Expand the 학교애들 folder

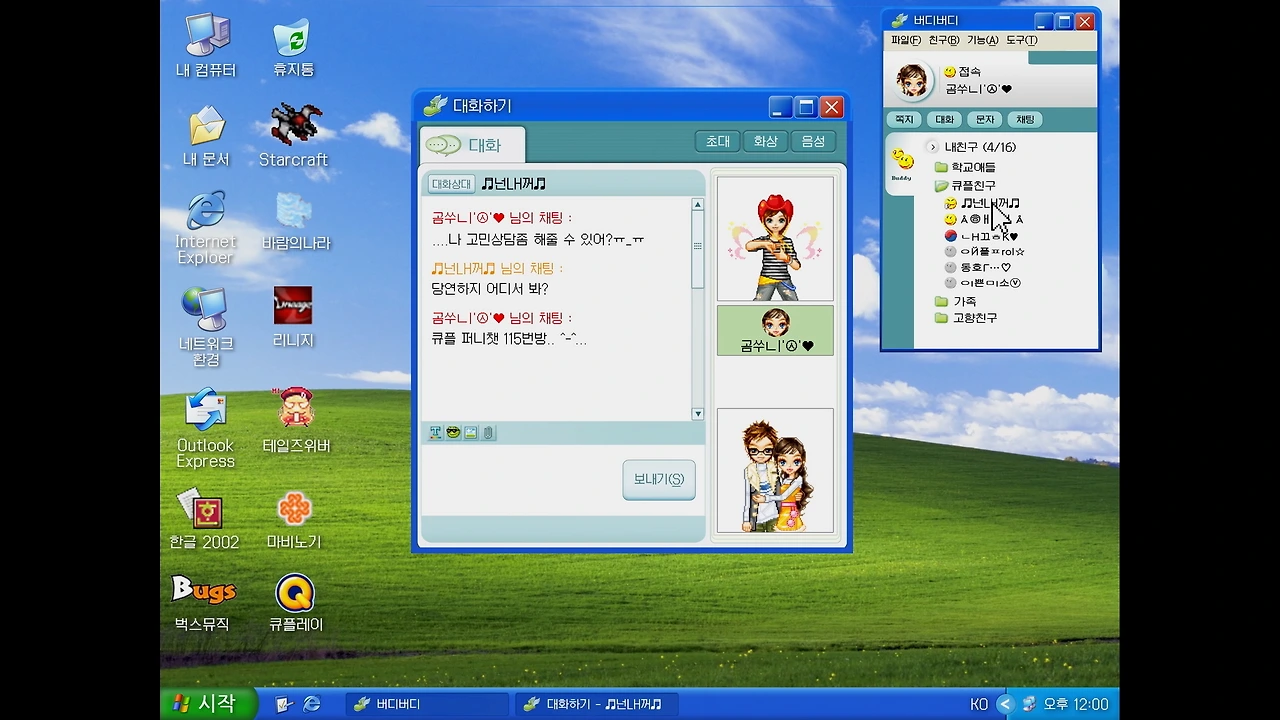965,167
